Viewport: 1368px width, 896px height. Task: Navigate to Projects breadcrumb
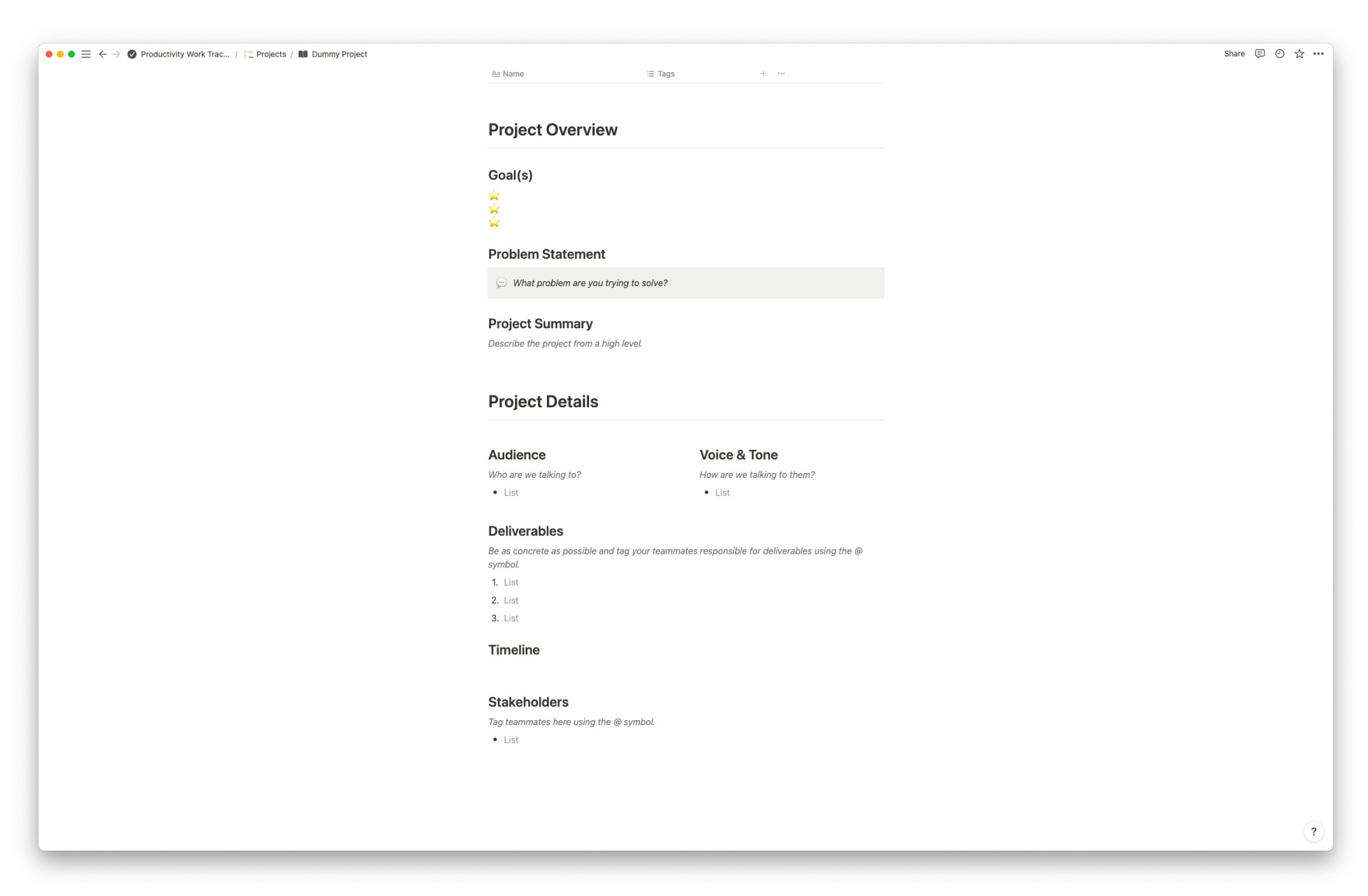coord(271,54)
